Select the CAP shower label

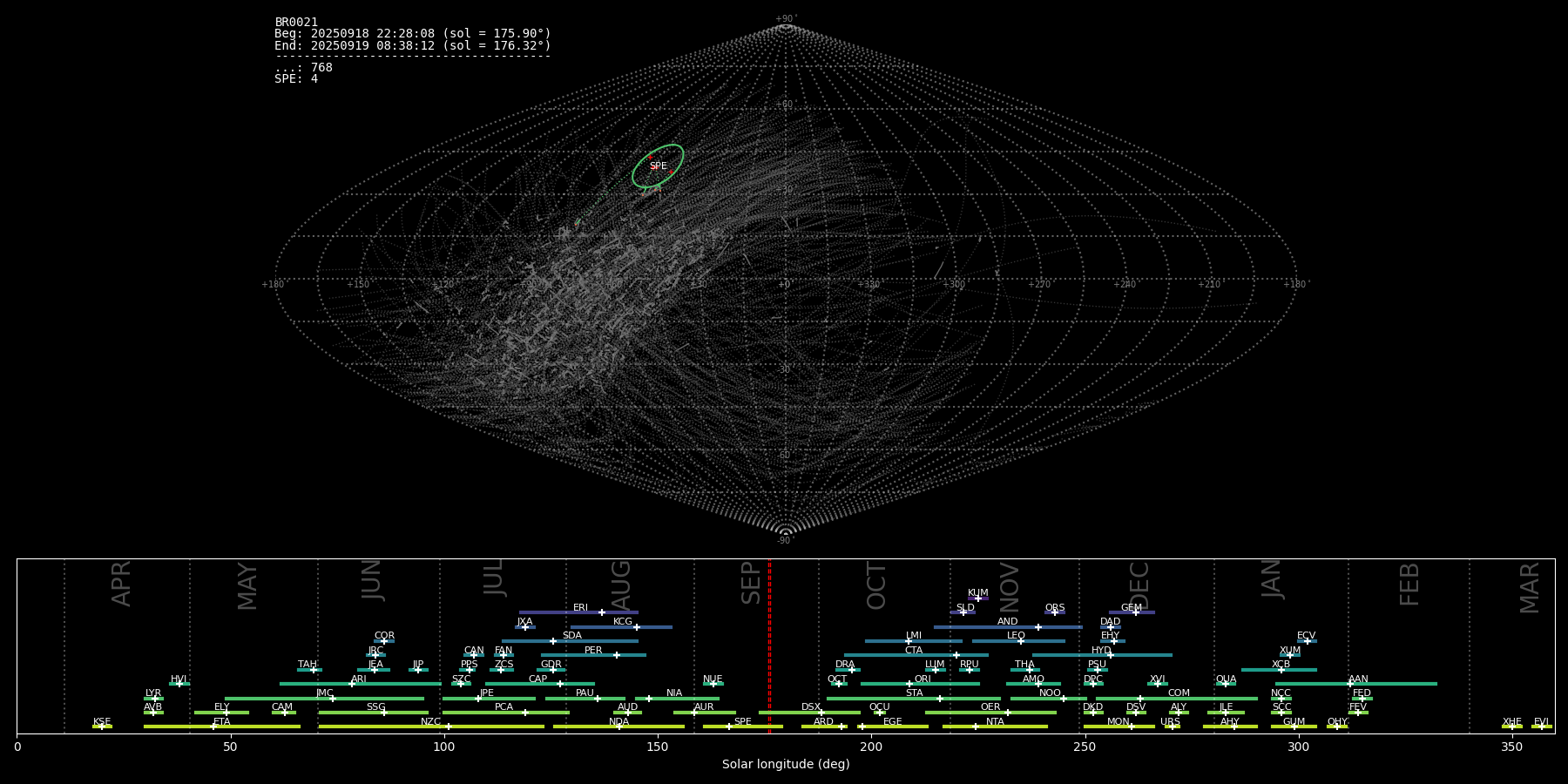pos(538,679)
